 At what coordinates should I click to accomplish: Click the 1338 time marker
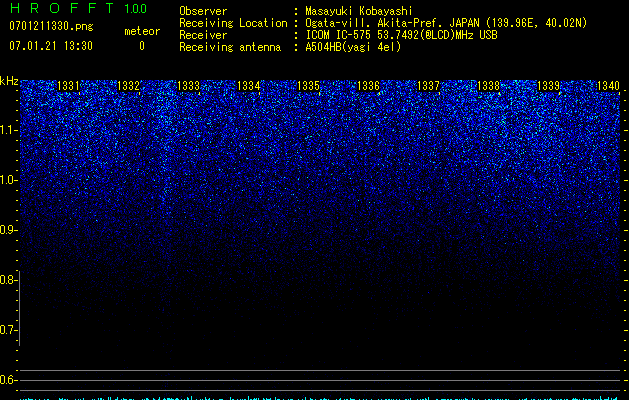488,86
